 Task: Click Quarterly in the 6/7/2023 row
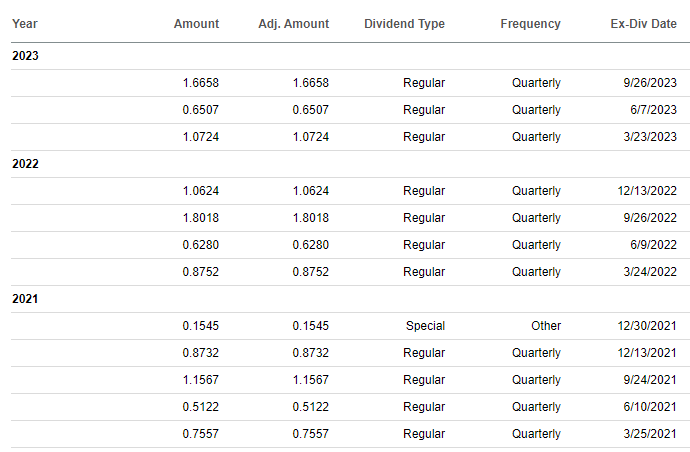(536, 110)
